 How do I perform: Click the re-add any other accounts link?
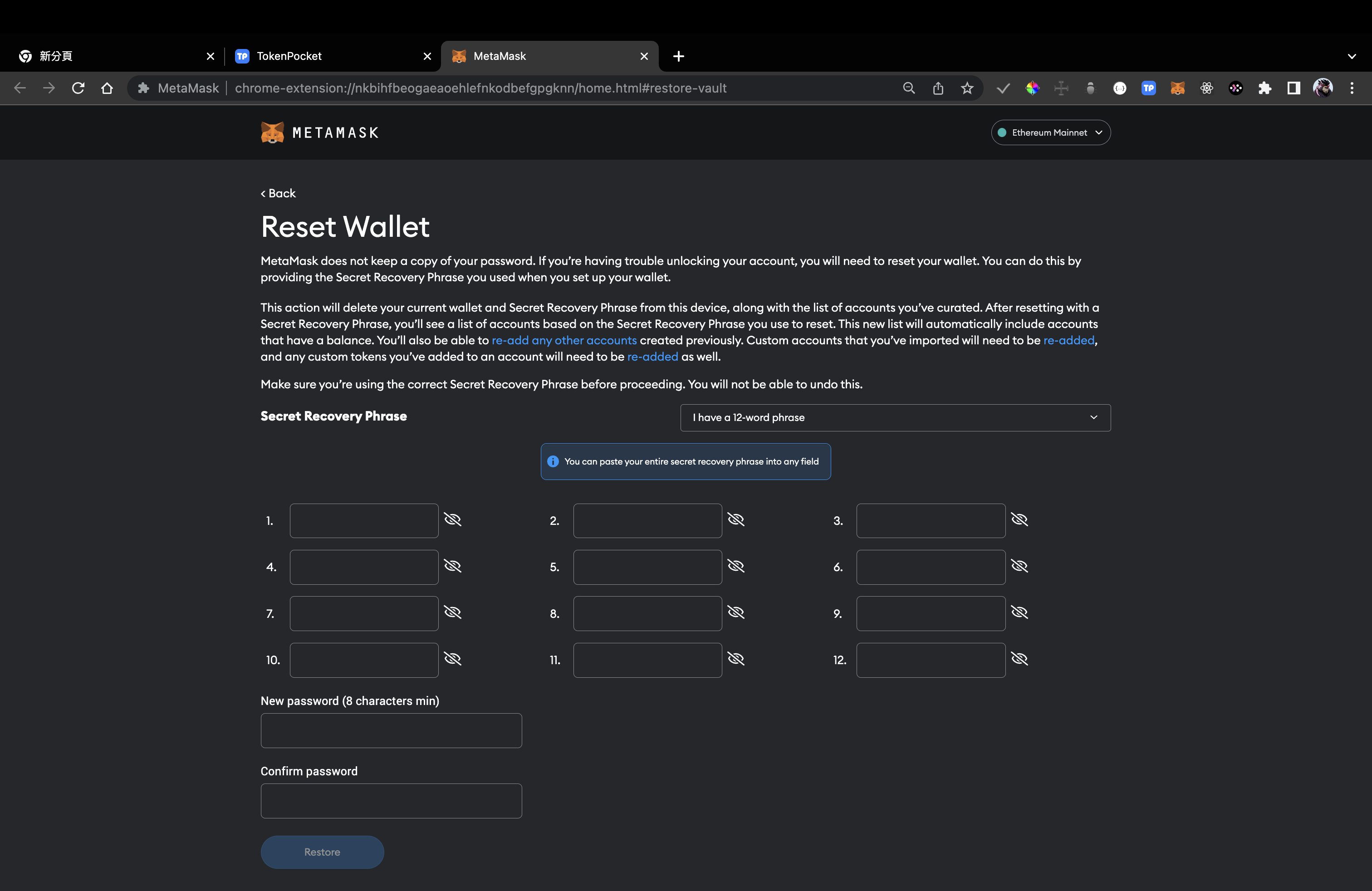point(564,340)
